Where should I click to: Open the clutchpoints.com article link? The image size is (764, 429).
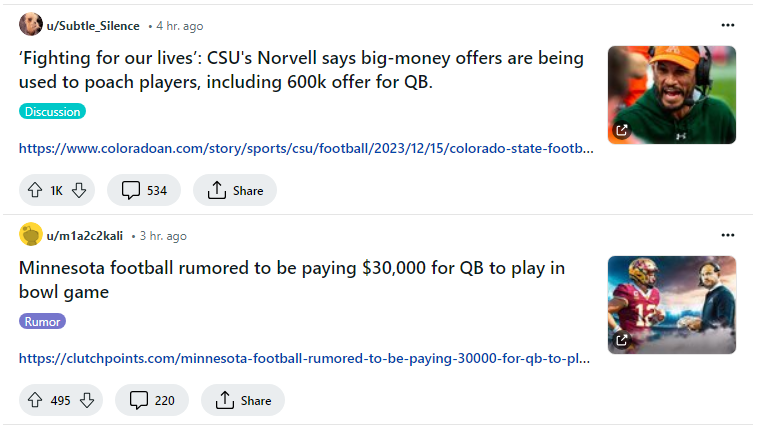click(x=304, y=358)
